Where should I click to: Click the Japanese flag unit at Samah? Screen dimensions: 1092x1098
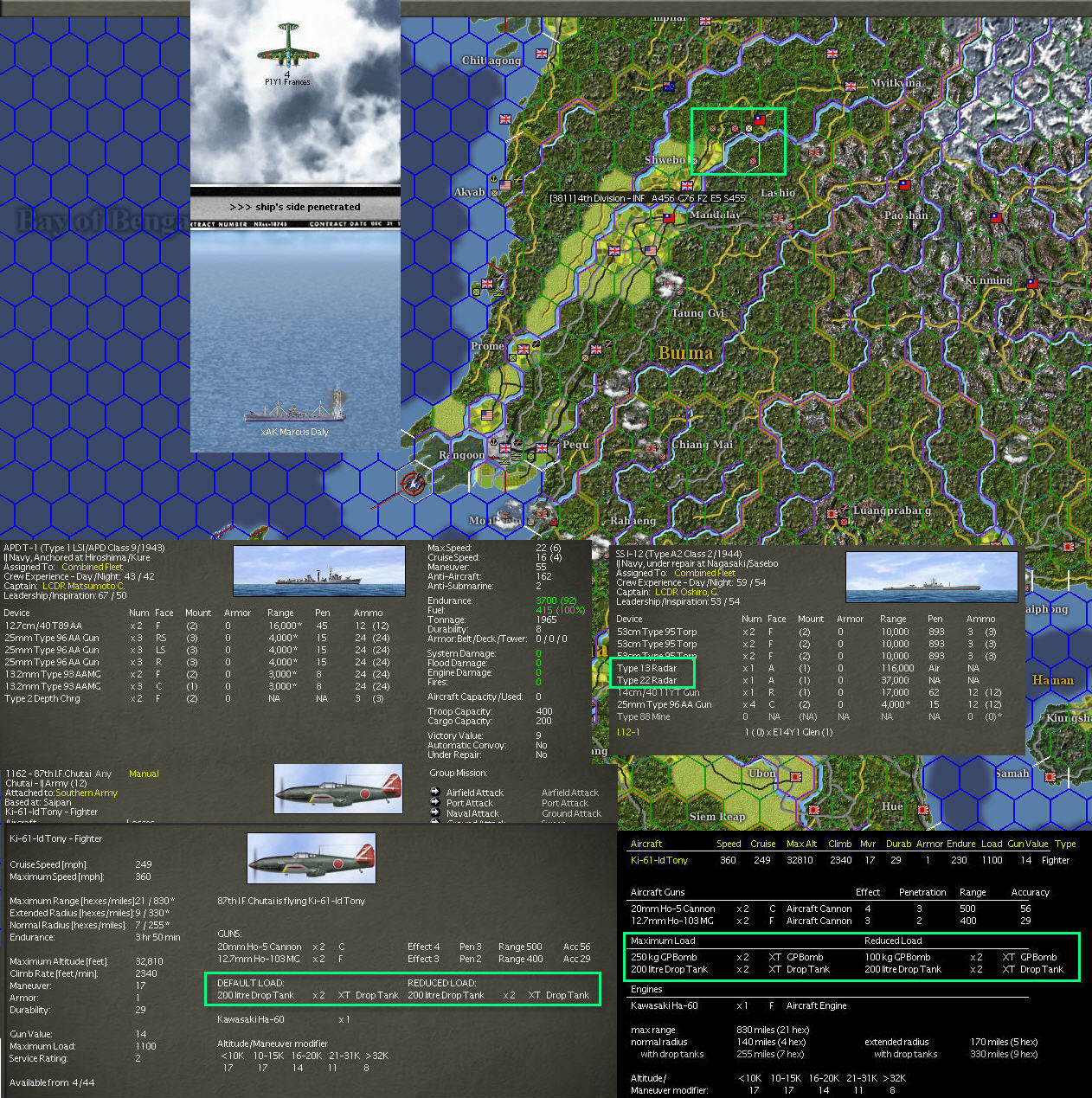click(1051, 777)
